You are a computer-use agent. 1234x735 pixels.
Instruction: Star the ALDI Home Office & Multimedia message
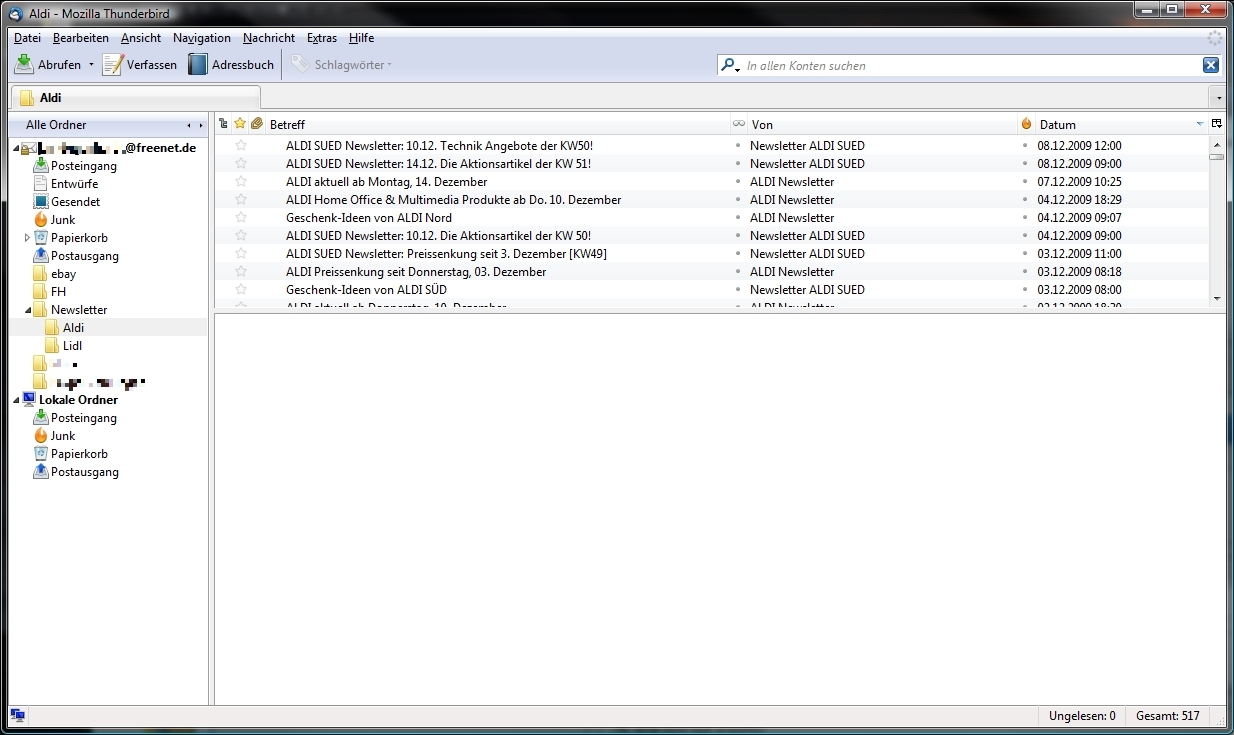(x=240, y=200)
